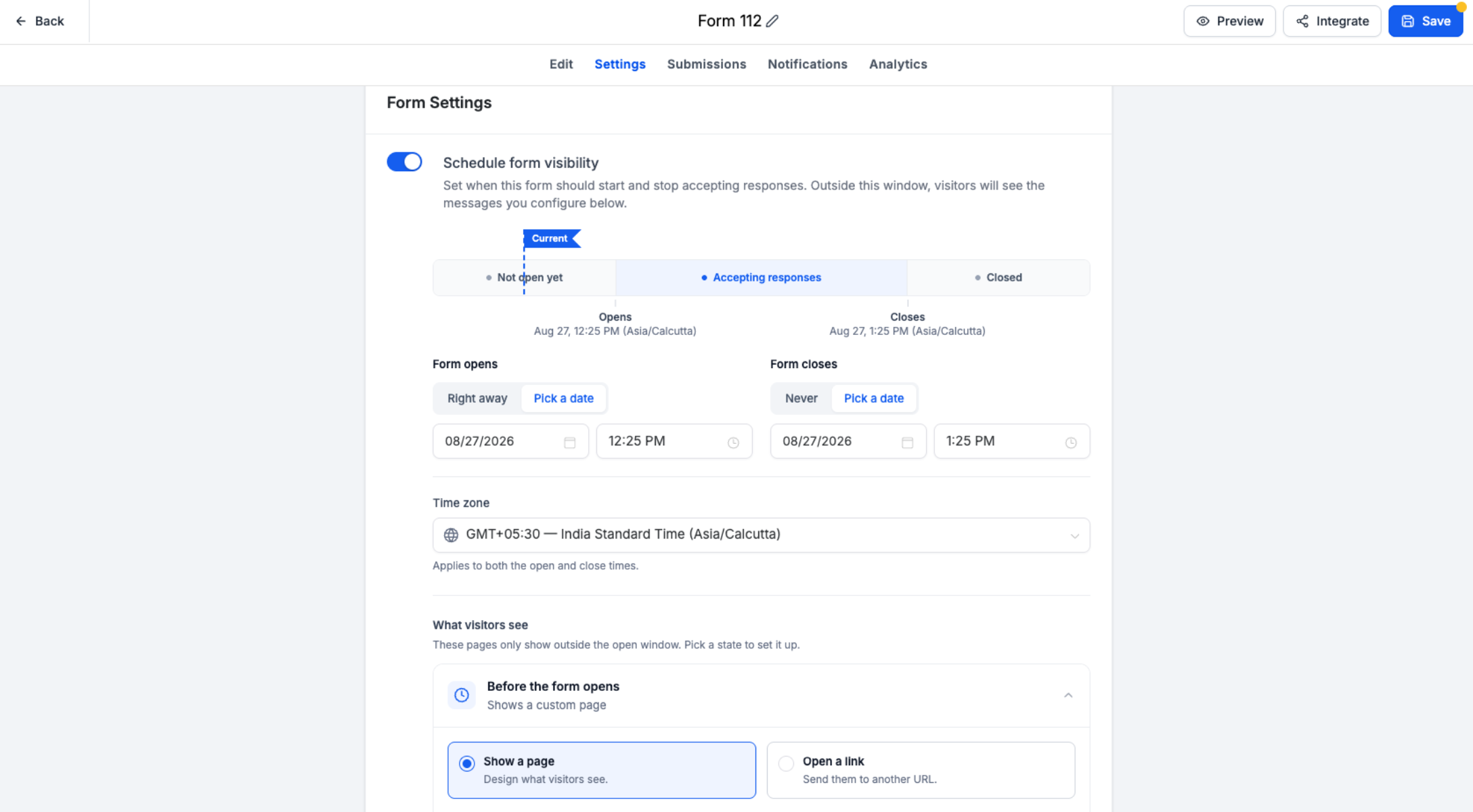Image resolution: width=1473 pixels, height=812 pixels.
Task: Select the Show a page radio option
Action: click(x=602, y=770)
